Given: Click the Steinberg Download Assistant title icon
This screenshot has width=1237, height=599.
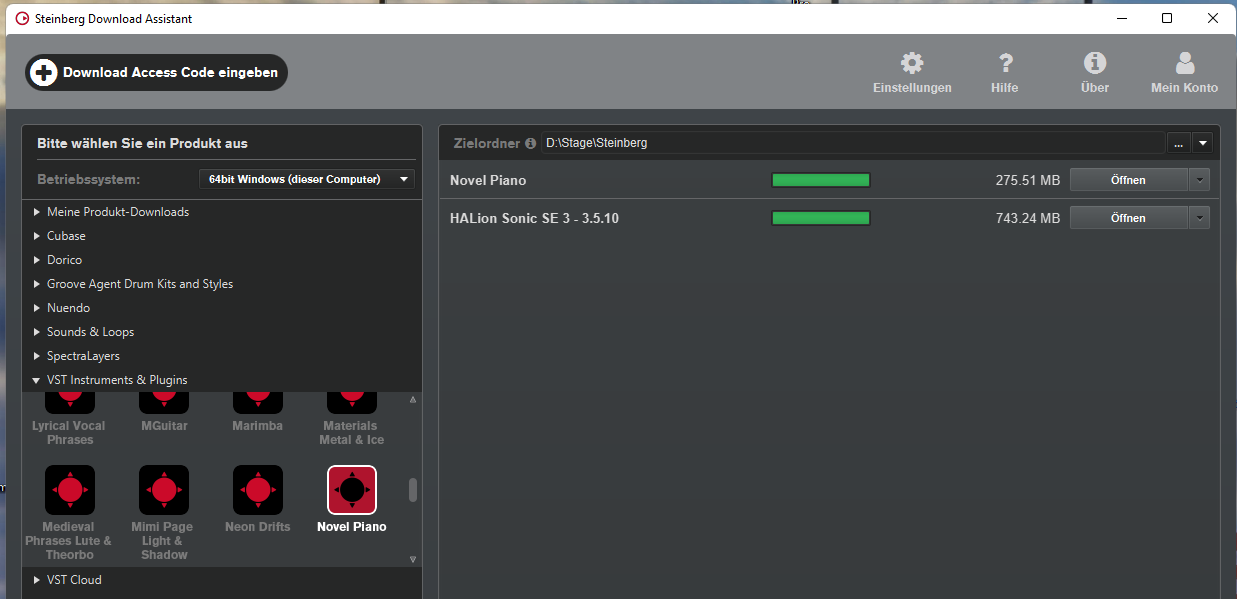Looking at the screenshot, I should [x=22, y=18].
